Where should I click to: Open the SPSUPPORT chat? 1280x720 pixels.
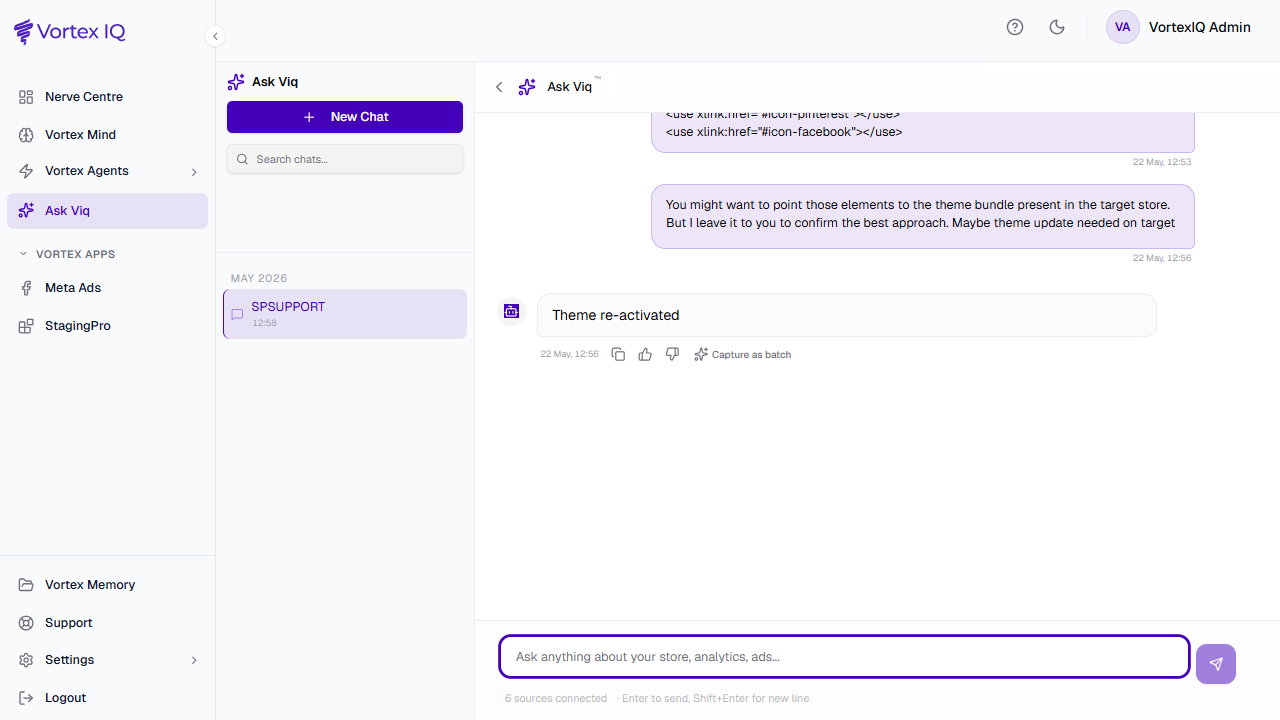coord(345,314)
